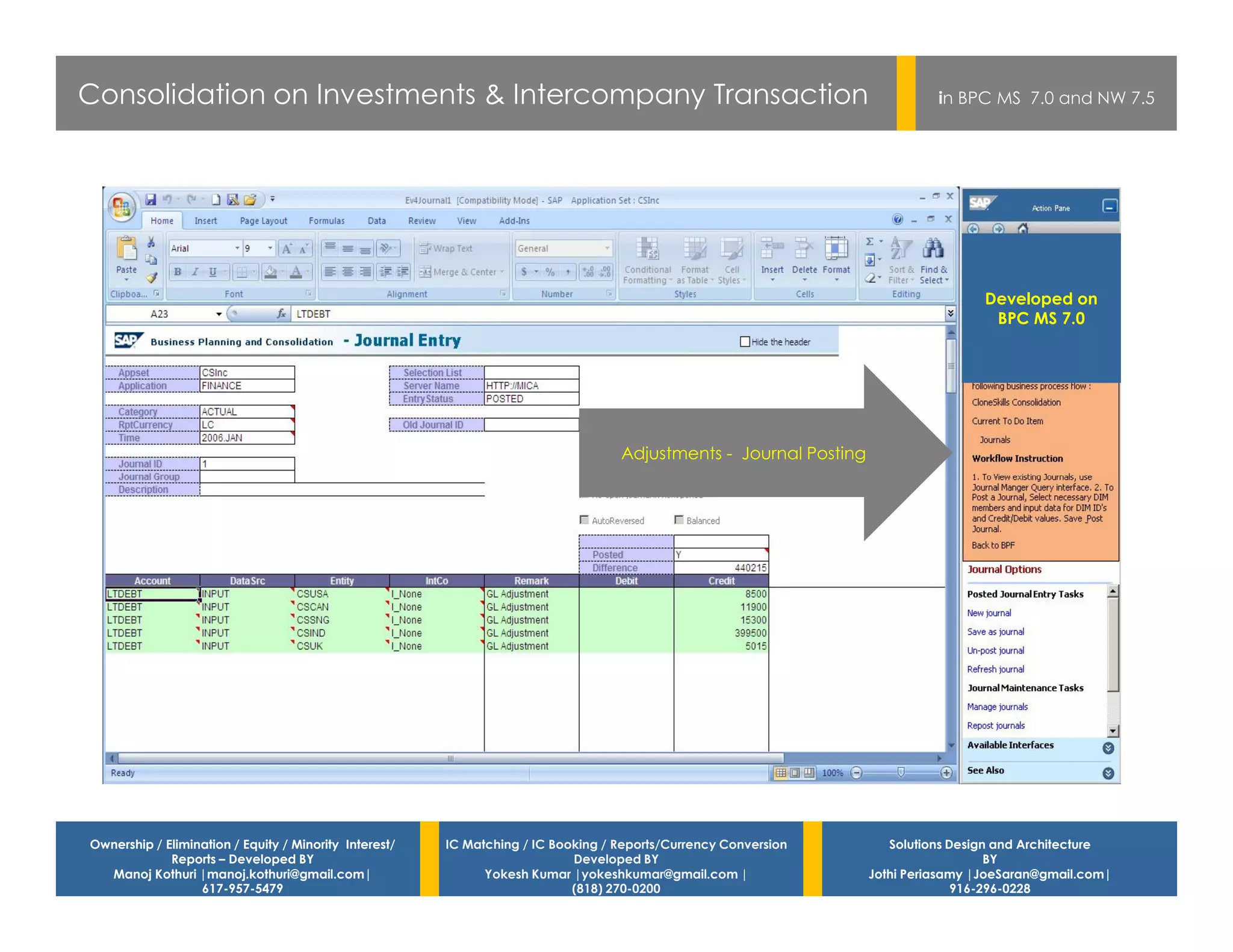Toggle the AutoReversed checkbox

pos(584,520)
